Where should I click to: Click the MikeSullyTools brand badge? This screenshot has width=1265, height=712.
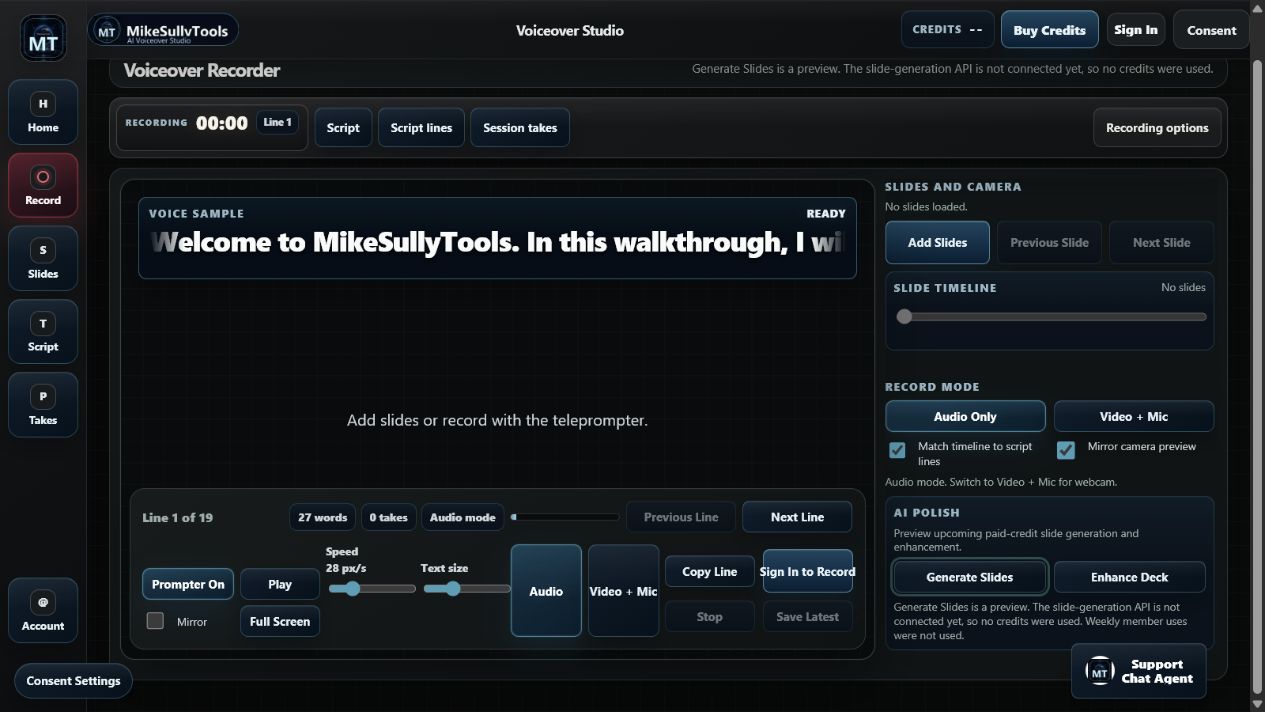tap(163, 30)
